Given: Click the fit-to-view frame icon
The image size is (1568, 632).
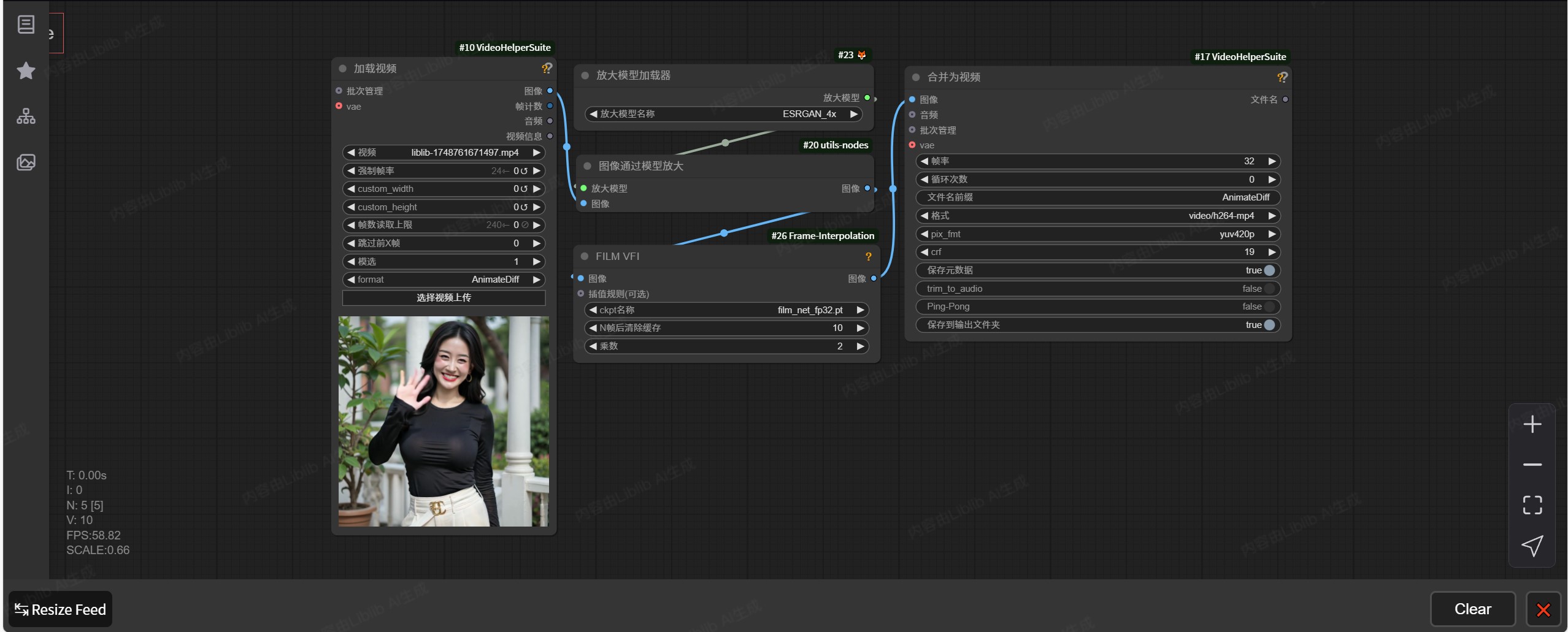Looking at the screenshot, I should (1532, 505).
